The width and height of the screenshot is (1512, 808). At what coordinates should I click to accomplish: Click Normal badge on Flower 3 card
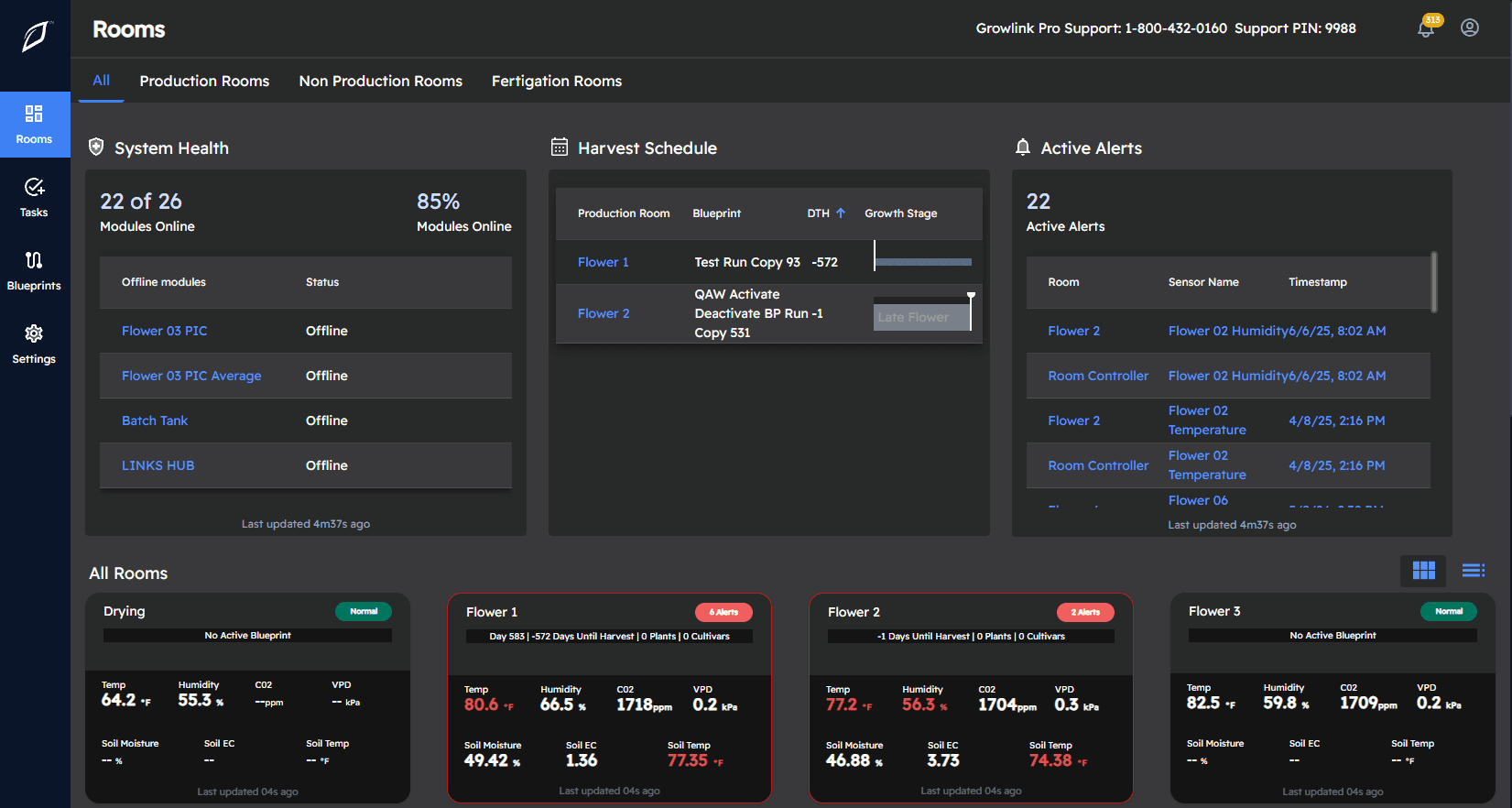pyautogui.click(x=1449, y=611)
